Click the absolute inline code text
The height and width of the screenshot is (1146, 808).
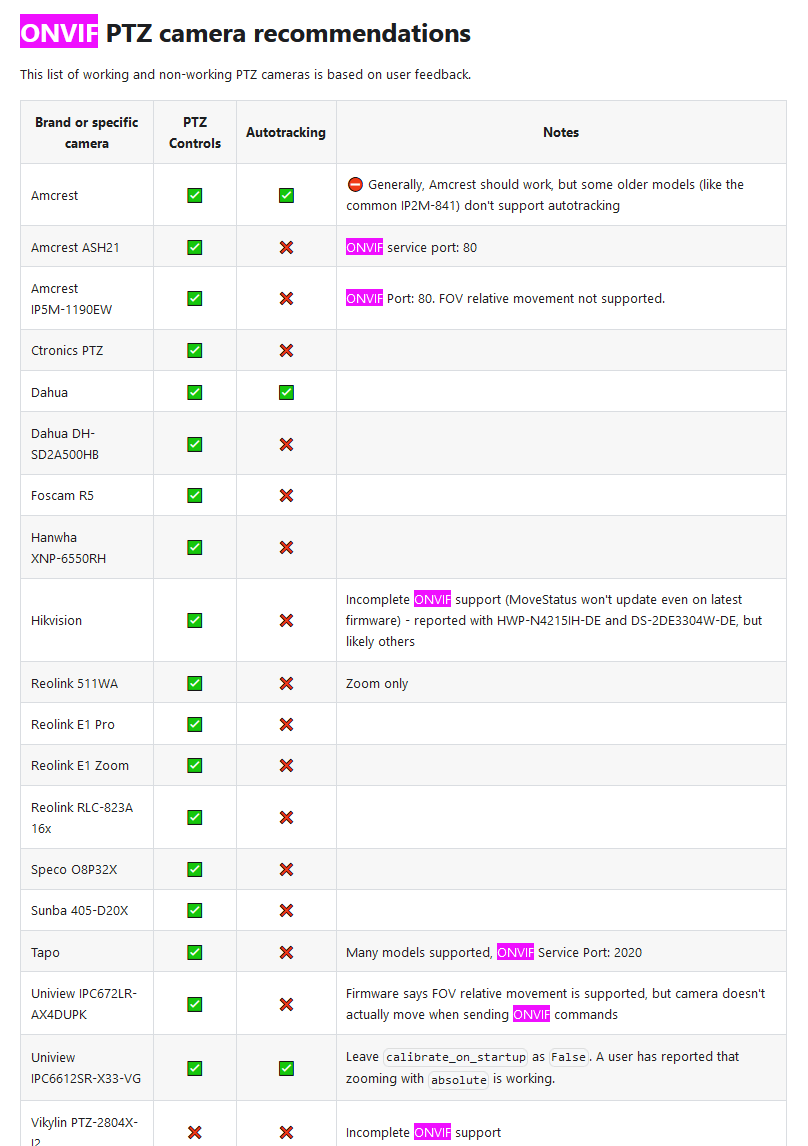(x=459, y=1079)
